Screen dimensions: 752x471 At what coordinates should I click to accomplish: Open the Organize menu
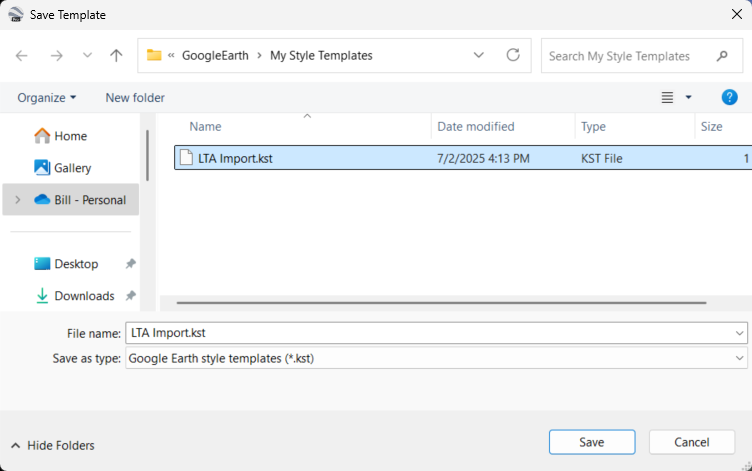tap(47, 97)
